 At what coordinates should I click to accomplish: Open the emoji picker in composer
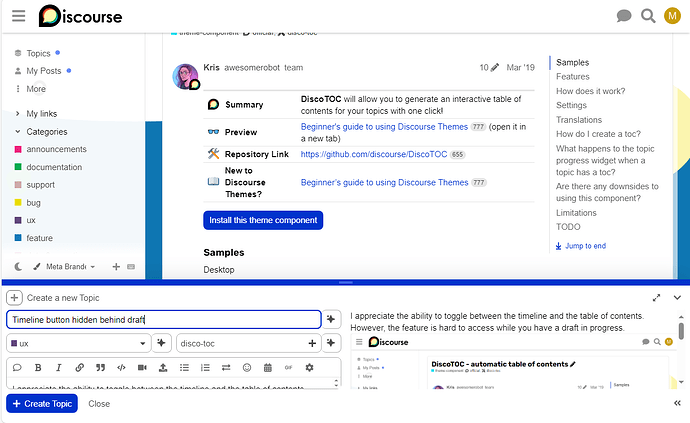[x=247, y=368]
